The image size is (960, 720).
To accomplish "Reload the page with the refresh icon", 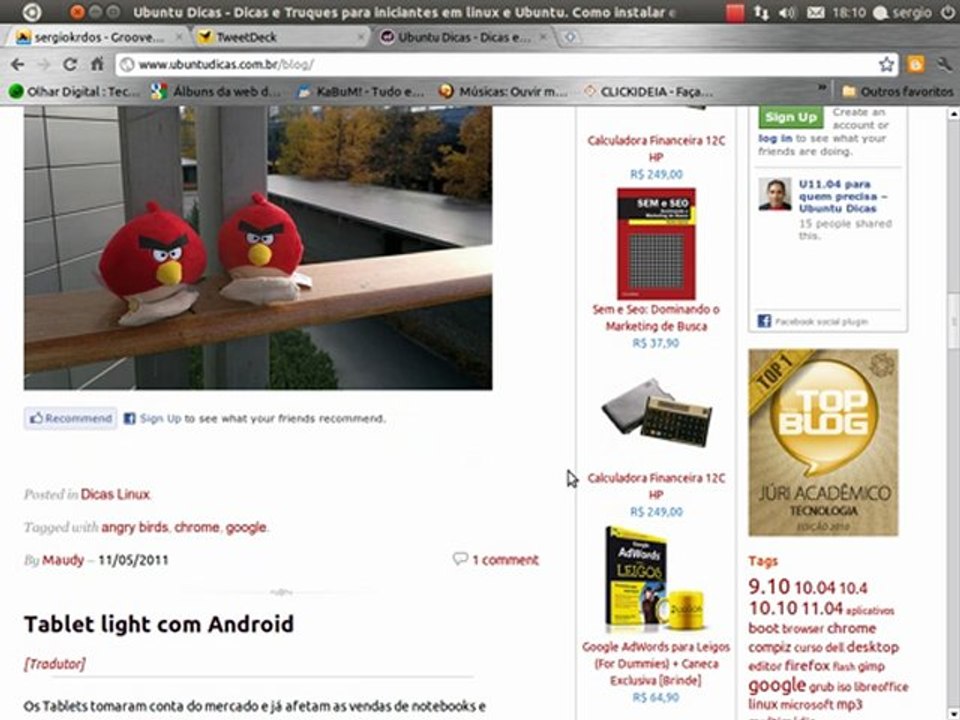I will [x=70, y=64].
